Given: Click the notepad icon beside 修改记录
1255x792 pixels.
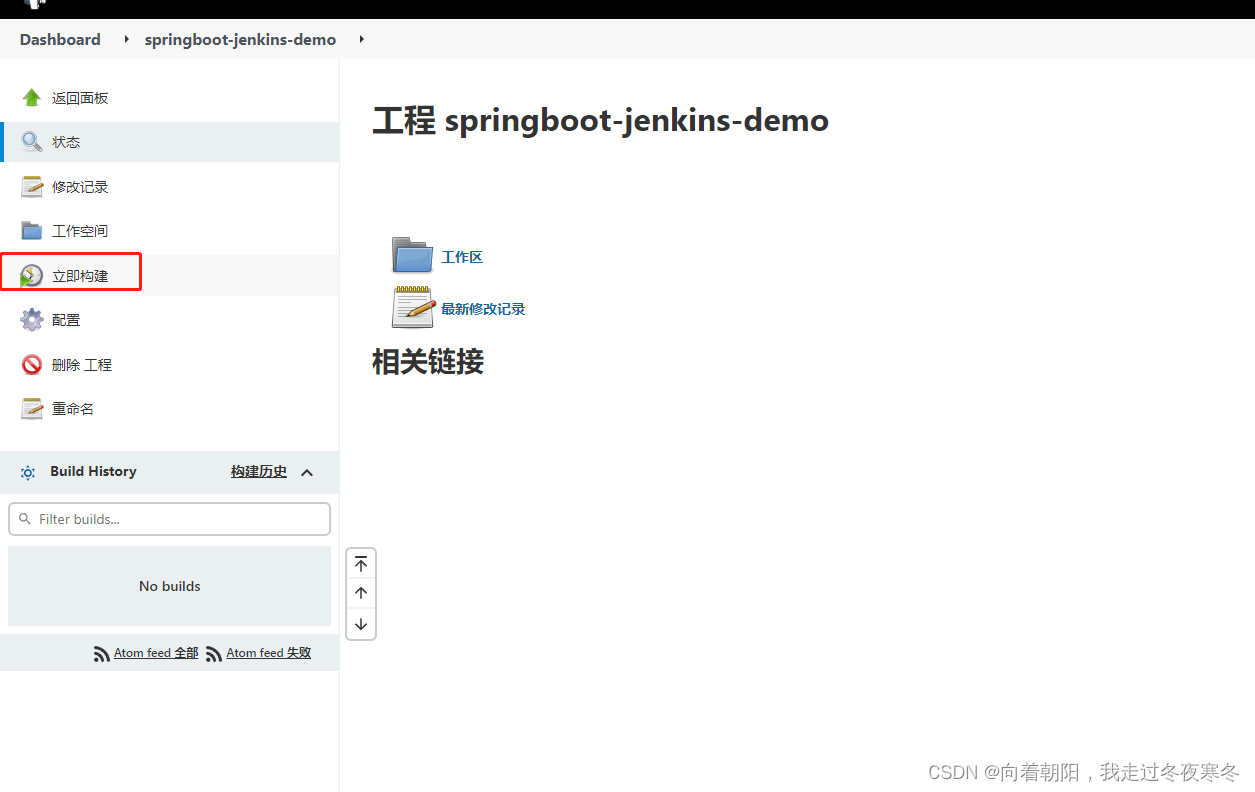Looking at the screenshot, I should click(x=32, y=187).
